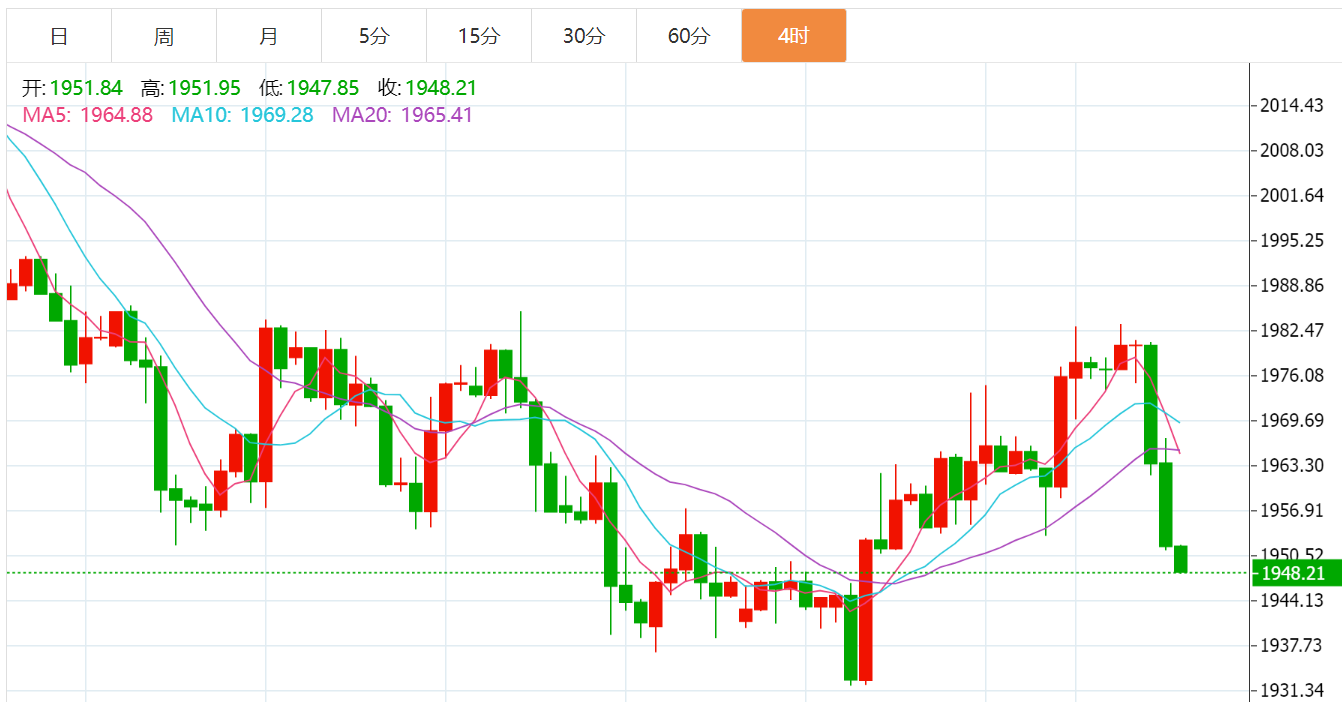The height and width of the screenshot is (702, 1342).
Task: Click the 1969.69 price axis label
Action: [x=1294, y=420]
